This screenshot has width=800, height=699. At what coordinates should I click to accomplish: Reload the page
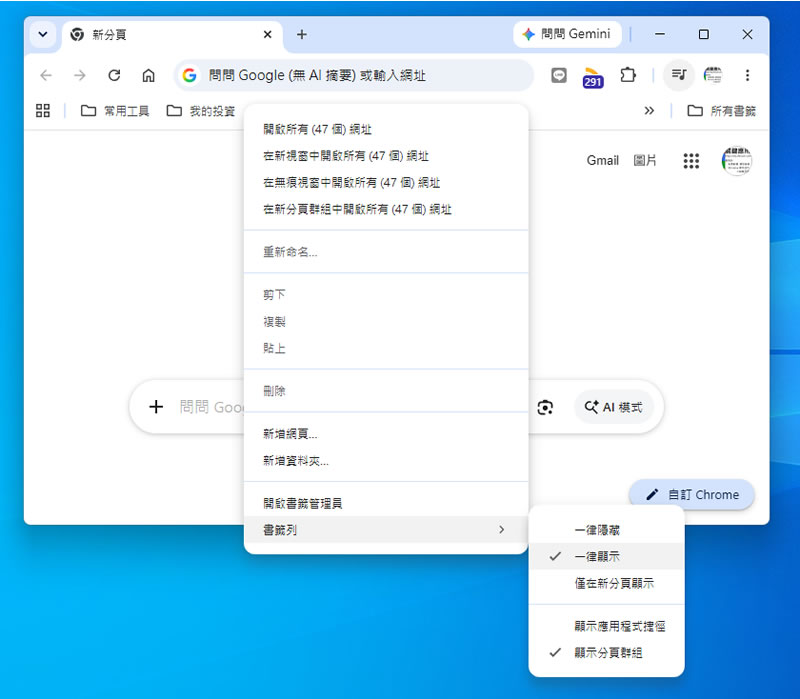coord(114,76)
